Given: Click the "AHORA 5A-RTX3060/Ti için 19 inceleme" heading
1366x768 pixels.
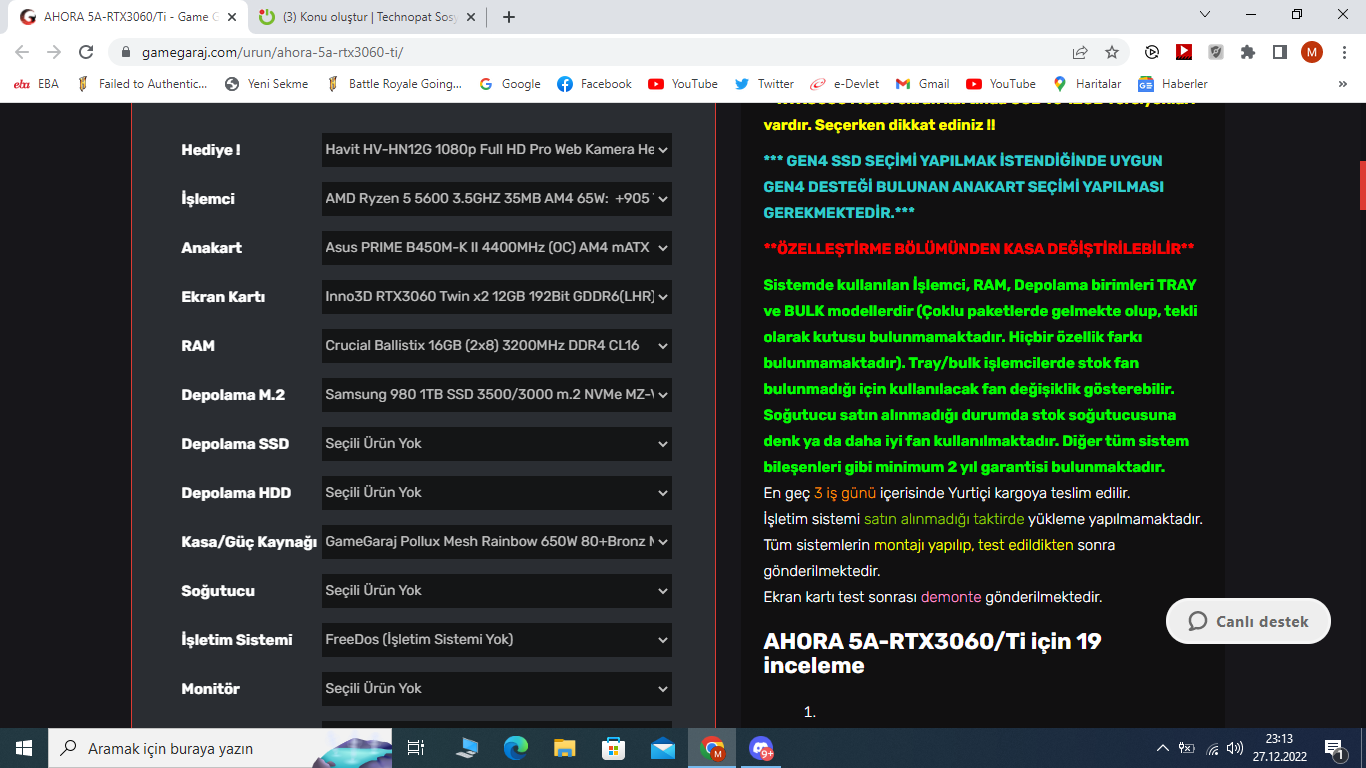Looking at the screenshot, I should pos(932,653).
